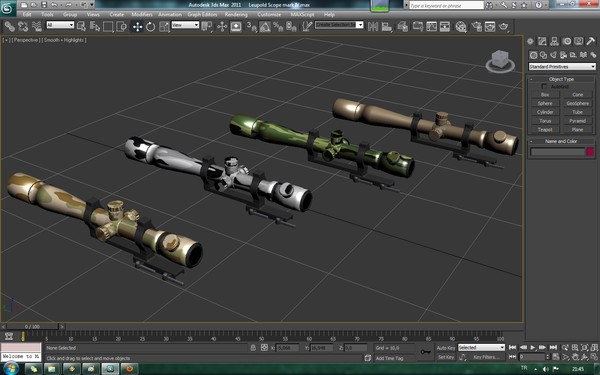The height and width of the screenshot is (375, 600).
Task: Open selection filter All dropdown
Action: tap(60, 25)
